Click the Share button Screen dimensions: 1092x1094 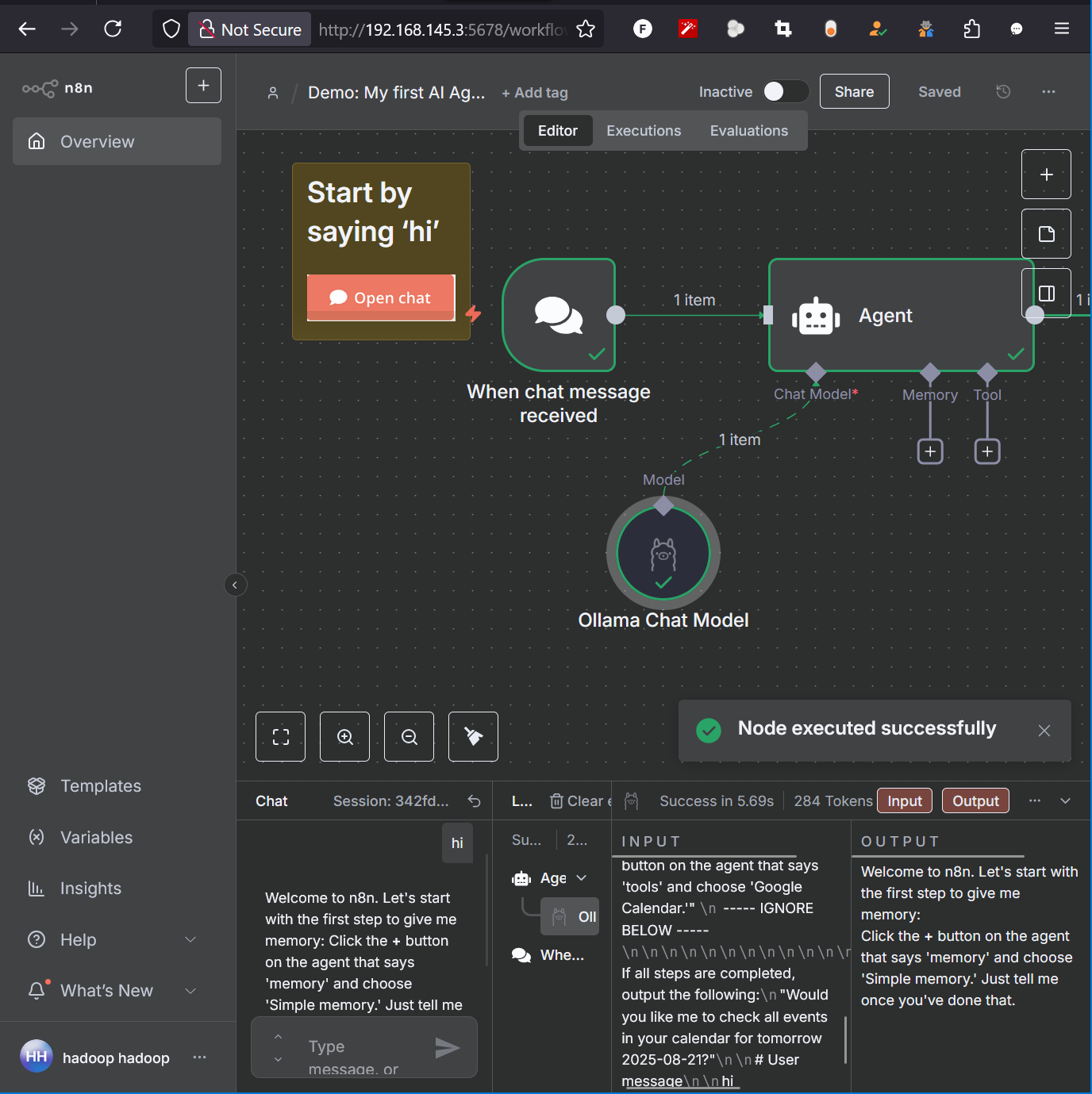(x=854, y=91)
